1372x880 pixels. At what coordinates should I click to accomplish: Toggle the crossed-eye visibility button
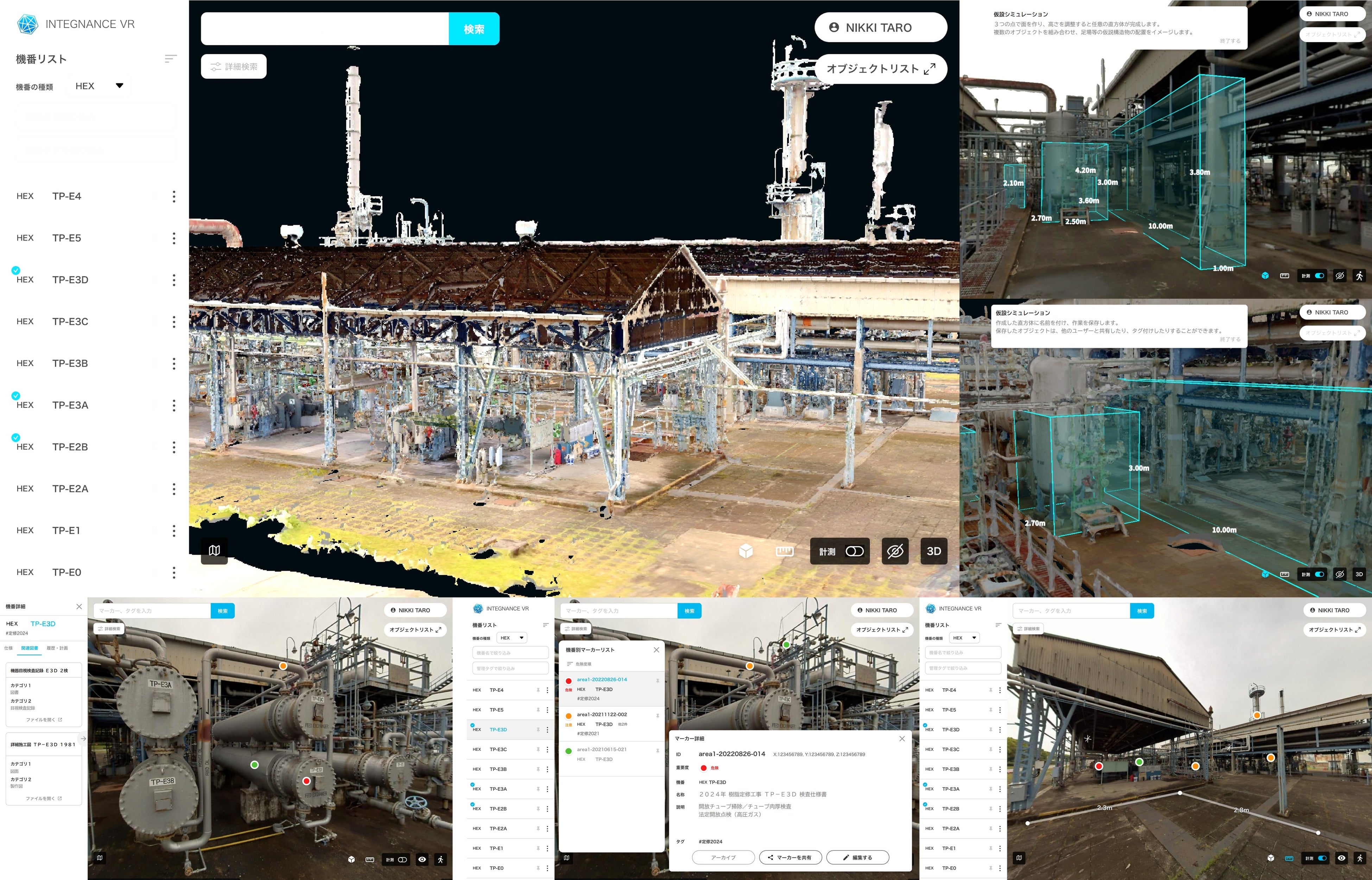895,551
